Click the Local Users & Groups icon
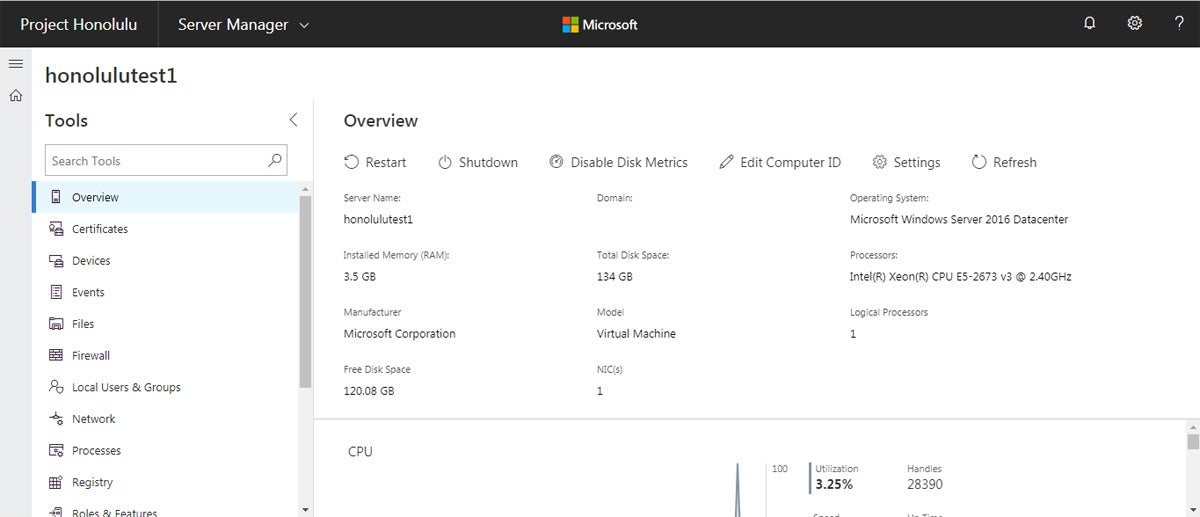The height and width of the screenshot is (517, 1200). coord(56,387)
